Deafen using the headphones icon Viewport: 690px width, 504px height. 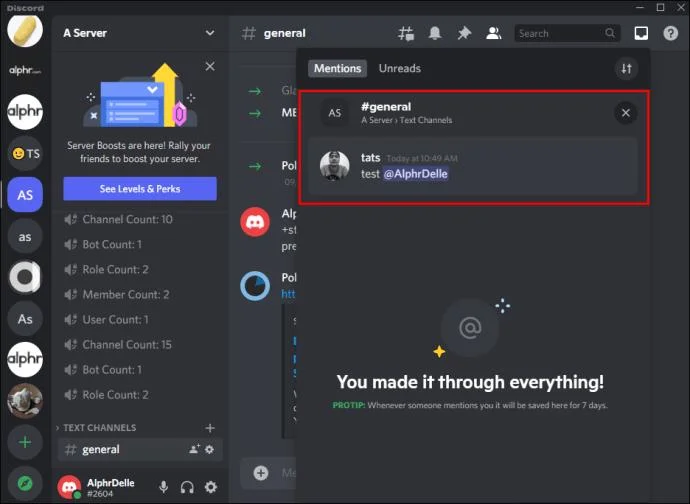click(x=187, y=487)
